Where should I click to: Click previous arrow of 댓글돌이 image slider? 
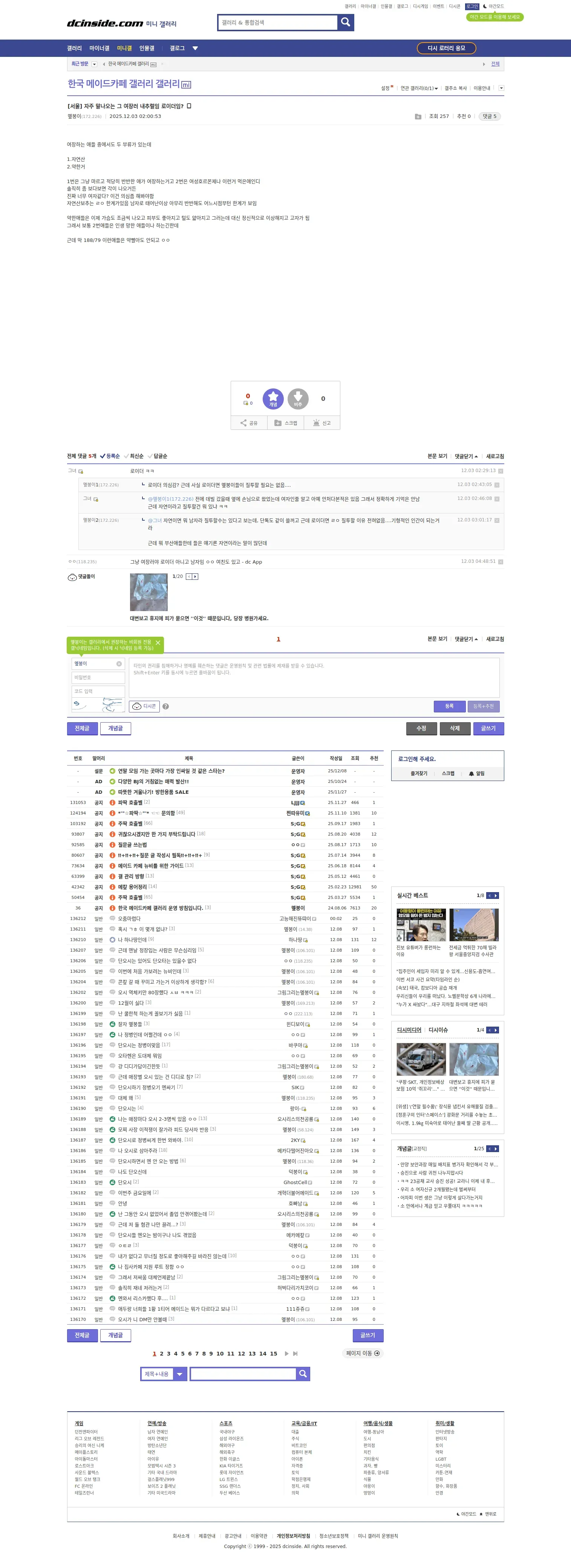(189, 576)
